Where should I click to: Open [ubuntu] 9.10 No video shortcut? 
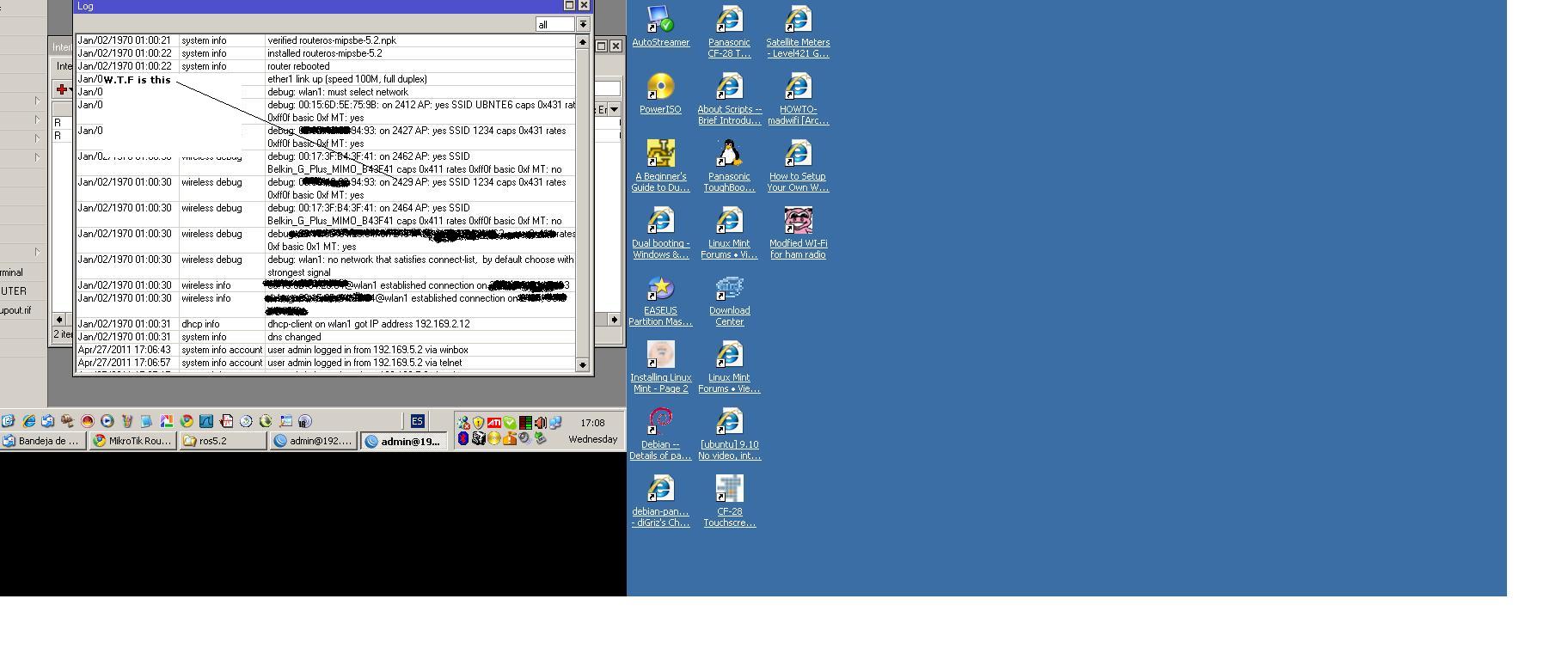tap(729, 434)
